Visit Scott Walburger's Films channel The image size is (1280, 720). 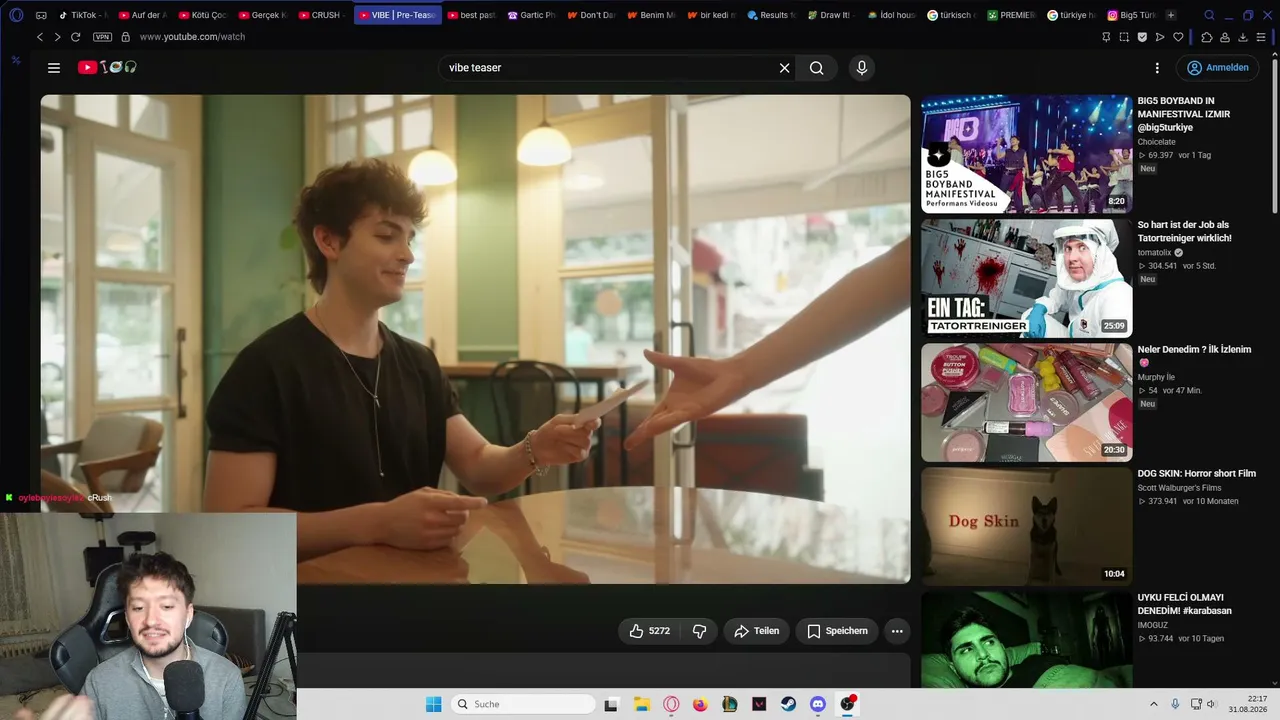(x=1179, y=488)
